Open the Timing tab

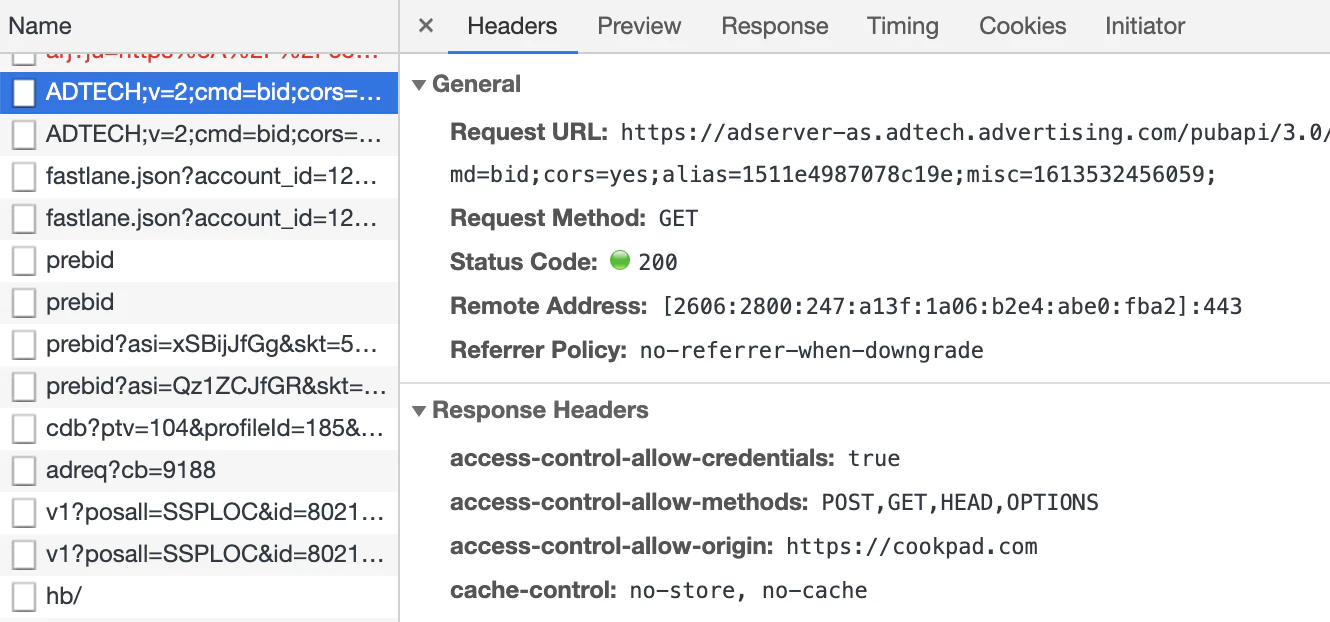point(903,26)
